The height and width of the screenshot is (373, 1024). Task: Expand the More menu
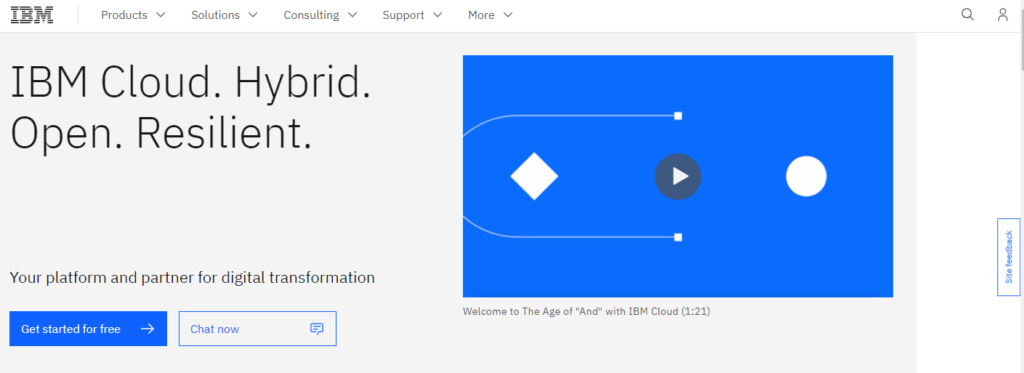[490, 15]
